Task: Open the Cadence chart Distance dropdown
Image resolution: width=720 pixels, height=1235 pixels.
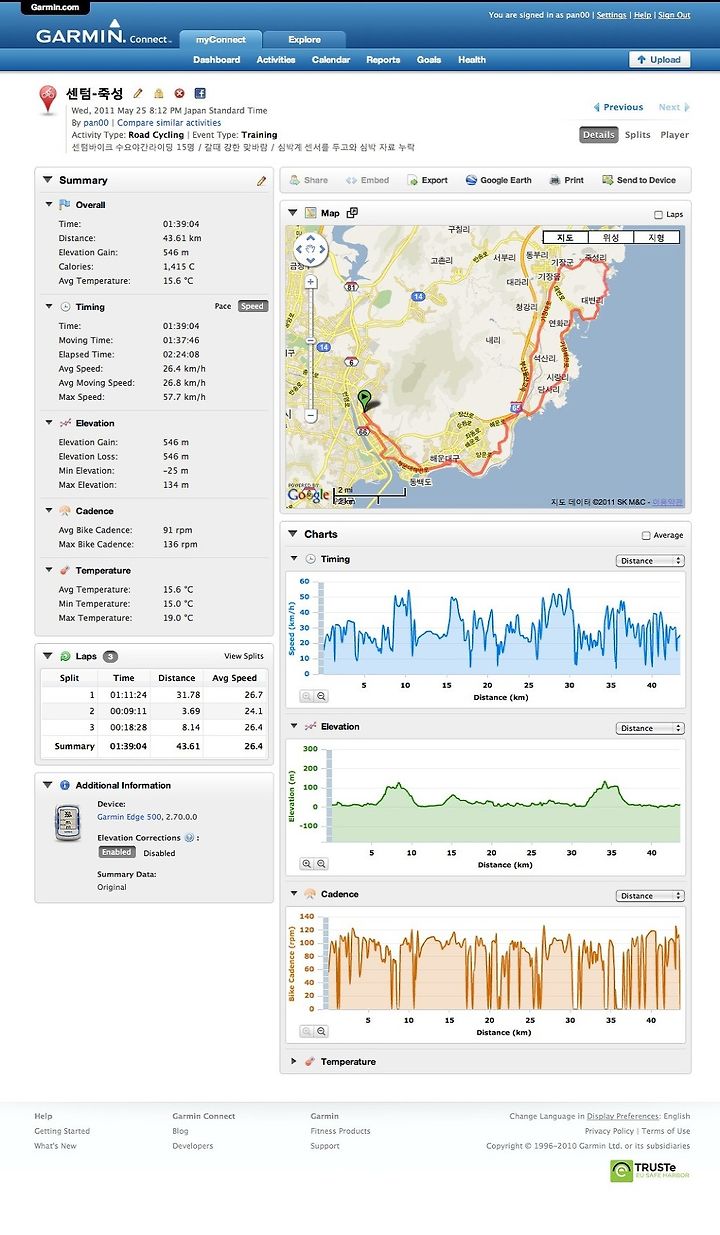Action: 650,896
